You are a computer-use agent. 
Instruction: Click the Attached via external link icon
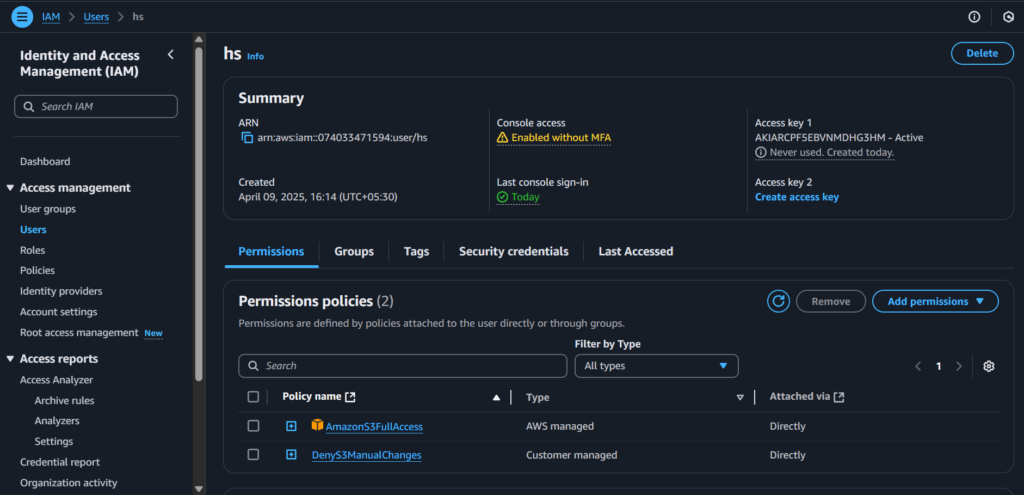(839, 396)
